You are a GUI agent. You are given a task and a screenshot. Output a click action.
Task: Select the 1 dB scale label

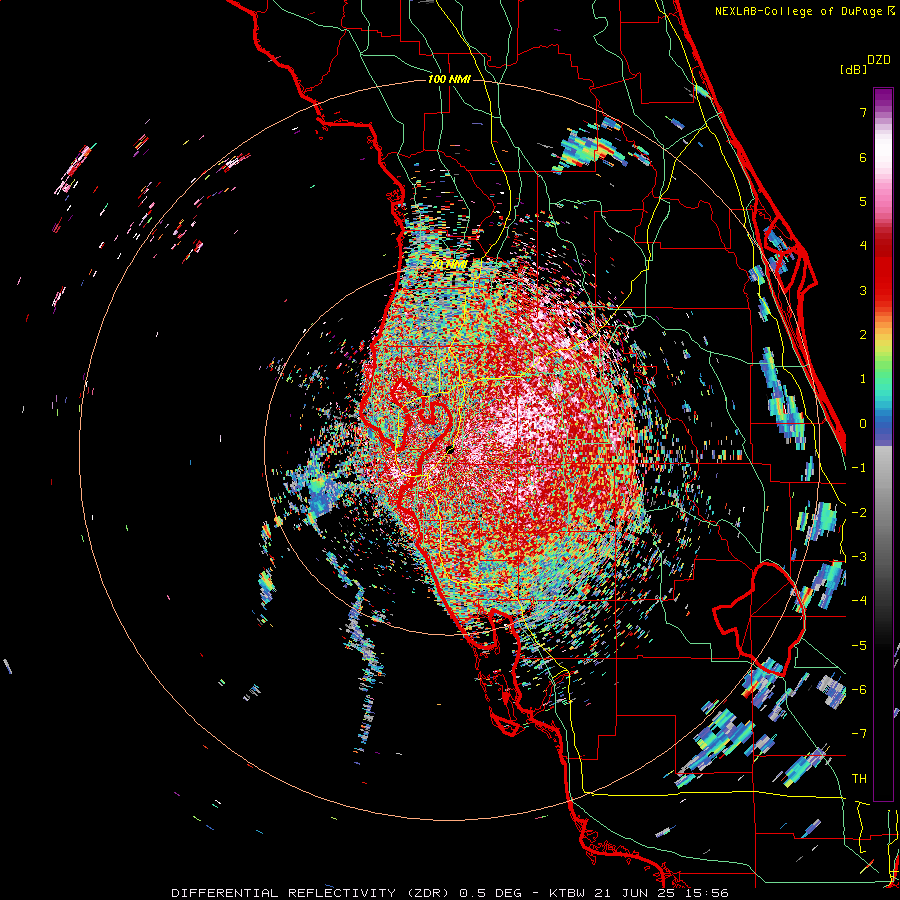click(x=863, y=379)
